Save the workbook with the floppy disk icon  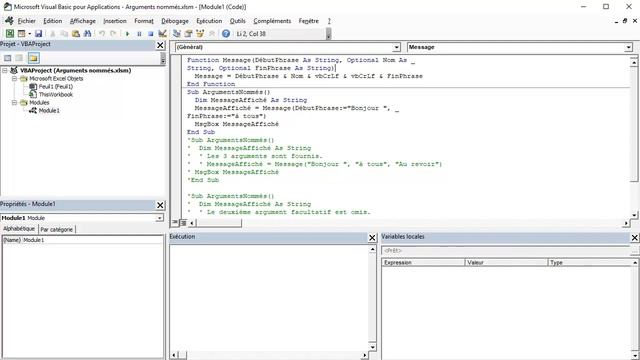[x=38, y=33]
